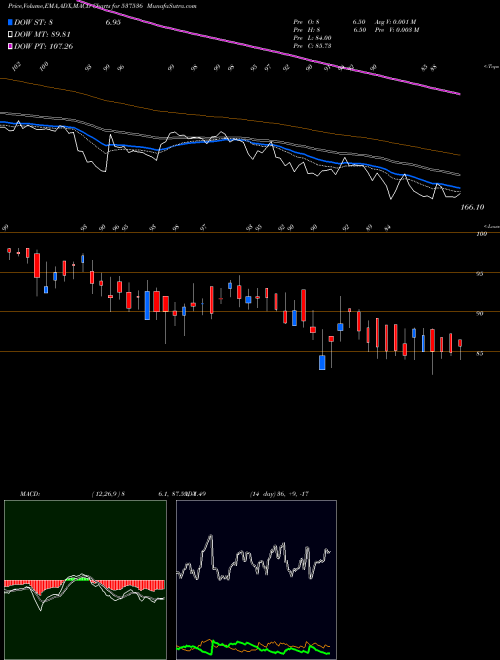Click the '166.10' price label by the EMA lines
The image size is (500, 660).
[472, 207]
